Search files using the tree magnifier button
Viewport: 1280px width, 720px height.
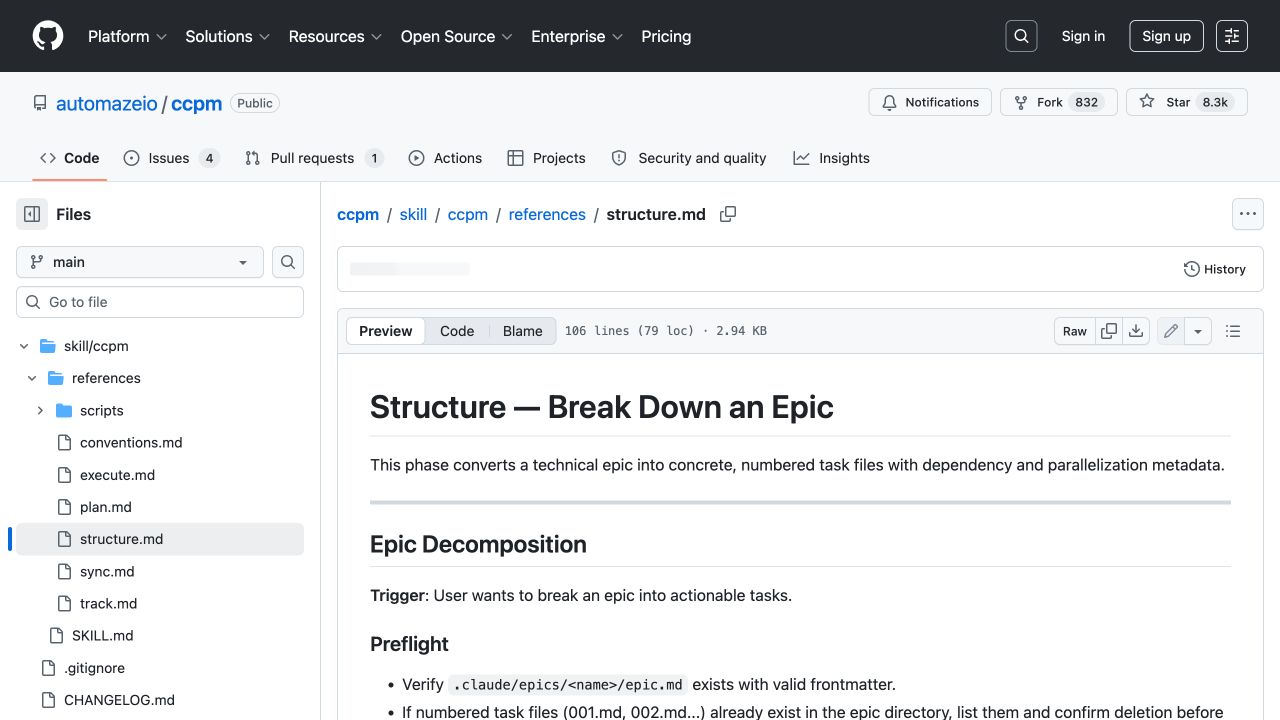point(288,262)
